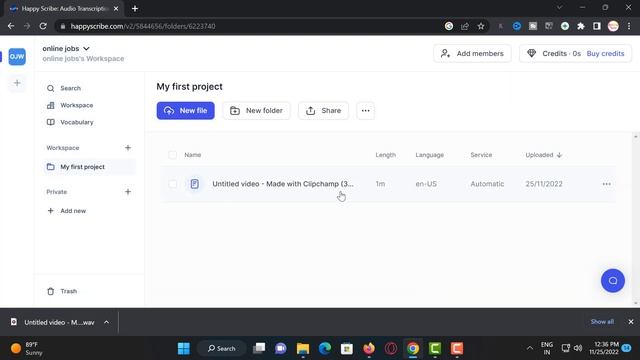The width and height of the screenshot is (640, 360).
Task: Open more options next to Share
Action: (x=365, y=111)
